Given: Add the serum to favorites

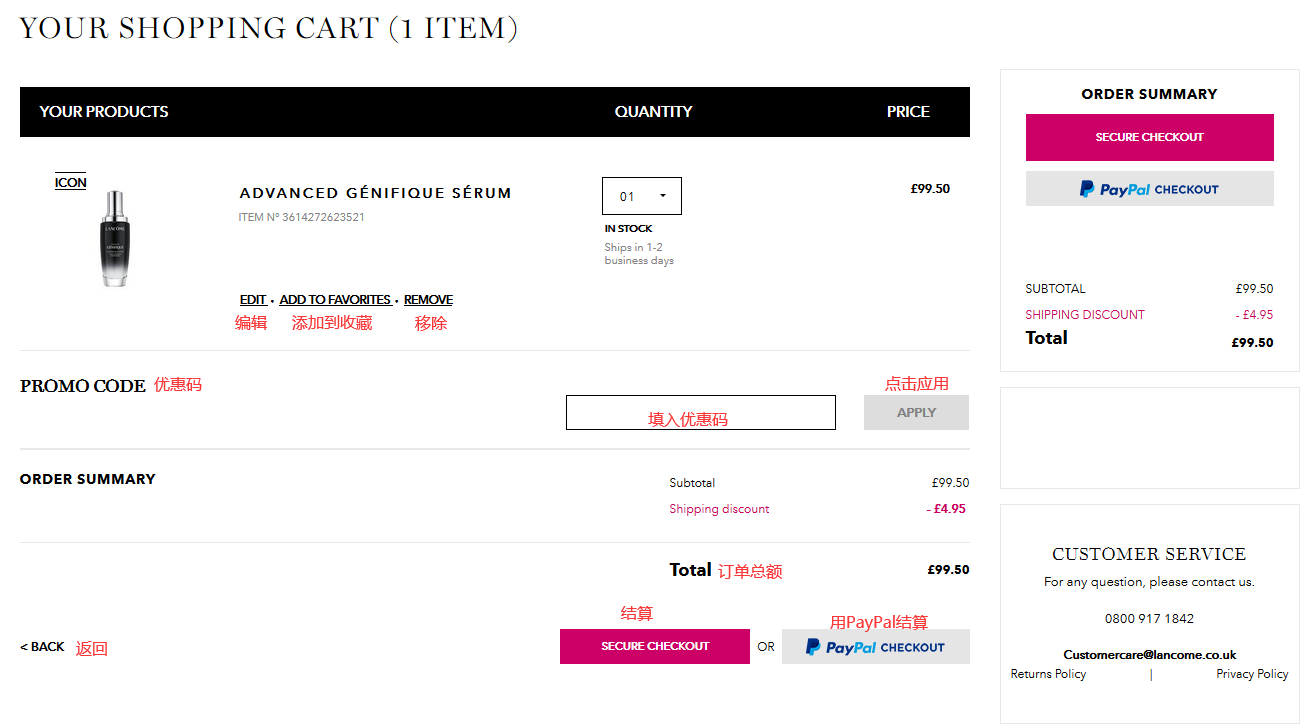Looking at the screenshot, I should 335,300.
